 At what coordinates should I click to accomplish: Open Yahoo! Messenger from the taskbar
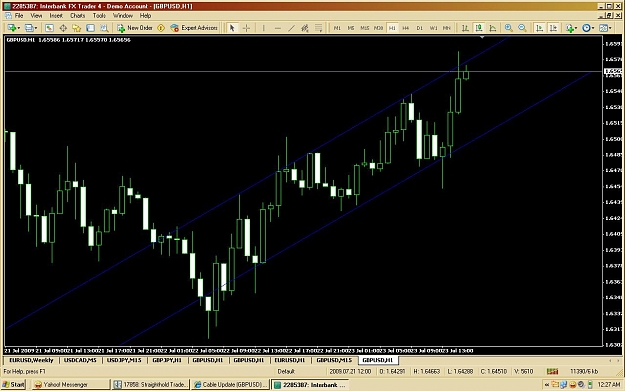(70, 385)
